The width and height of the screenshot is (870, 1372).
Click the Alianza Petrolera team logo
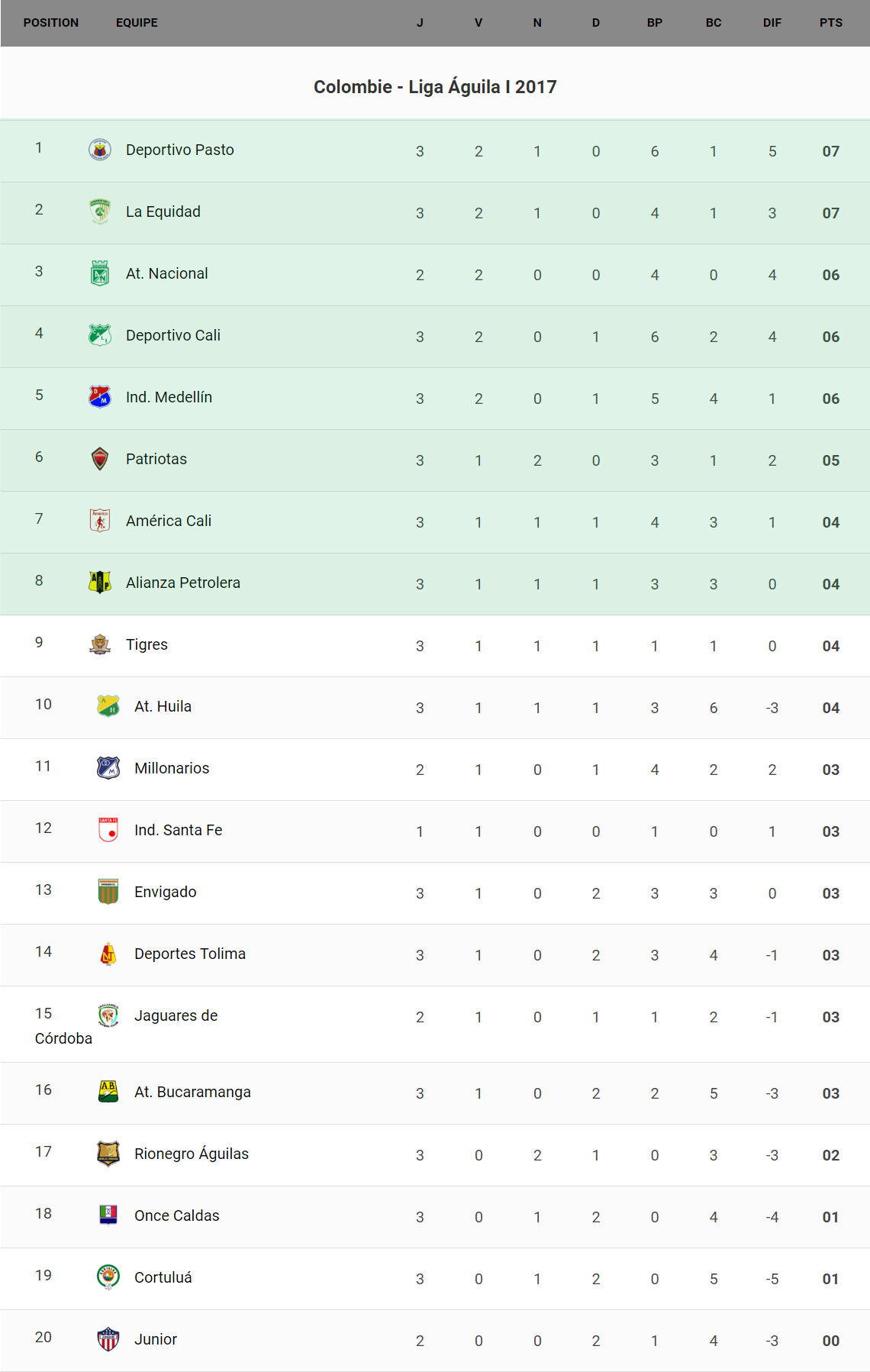100,583
